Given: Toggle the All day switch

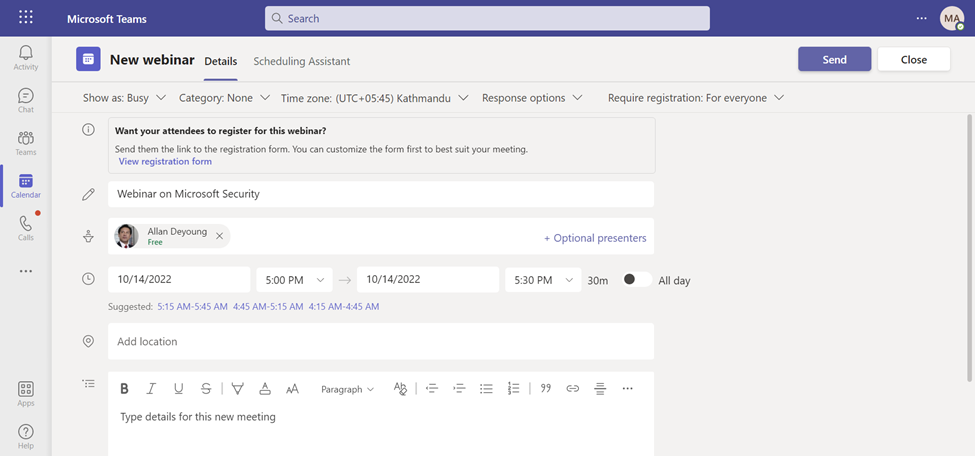Looking at the screenshot, I should tap(636, 280).
